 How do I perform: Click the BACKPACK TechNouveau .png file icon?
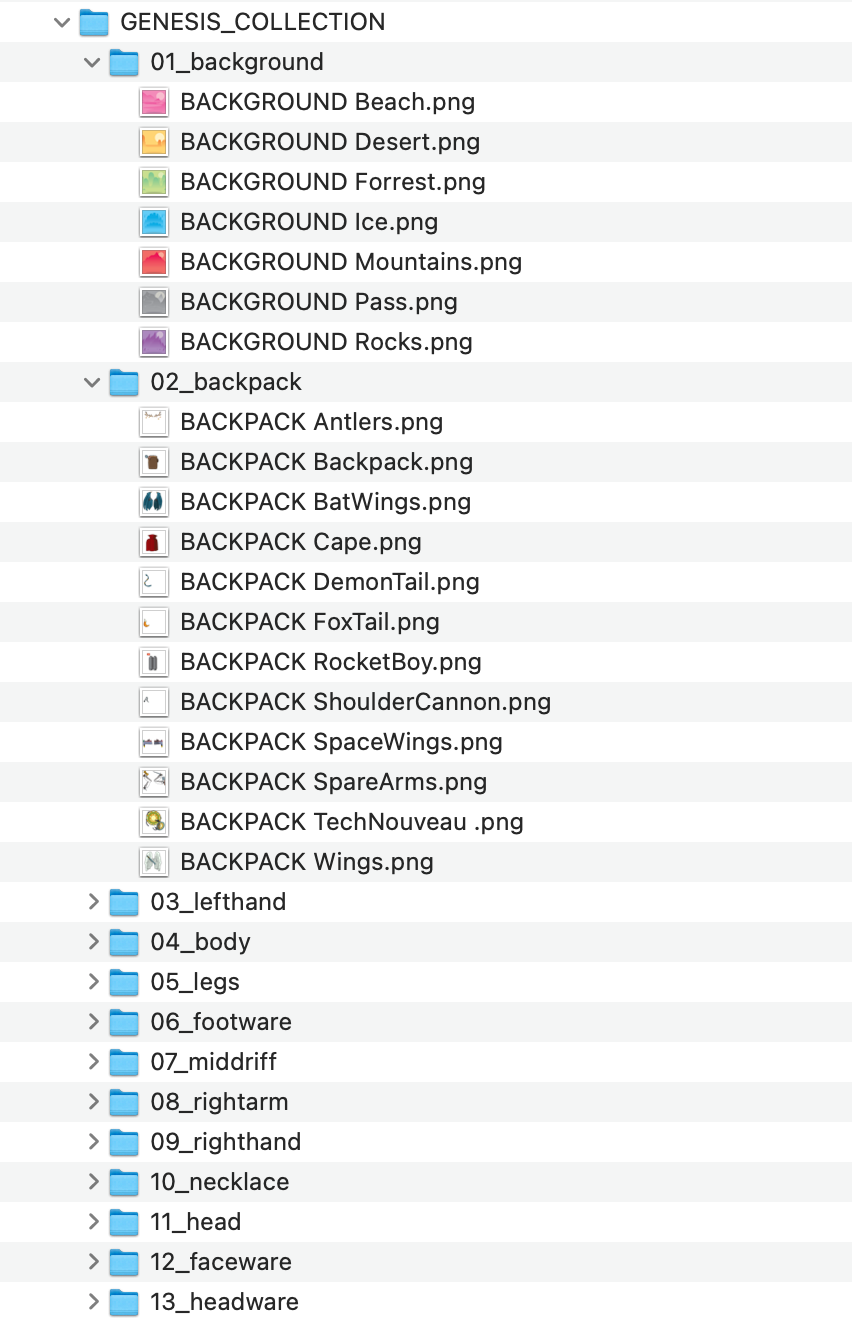(153, 822)
